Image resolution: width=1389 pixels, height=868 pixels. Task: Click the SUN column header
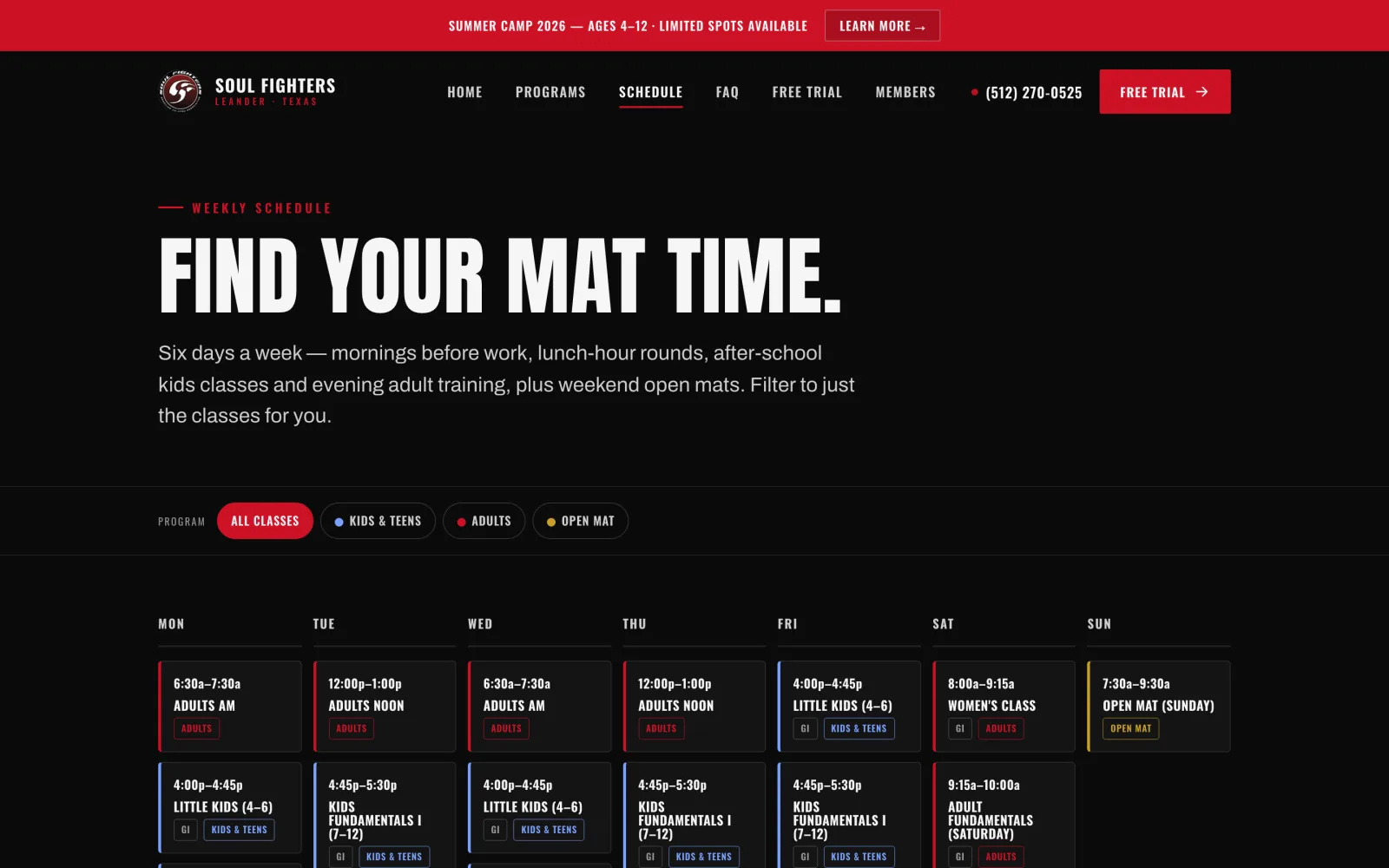point(1099,624)
